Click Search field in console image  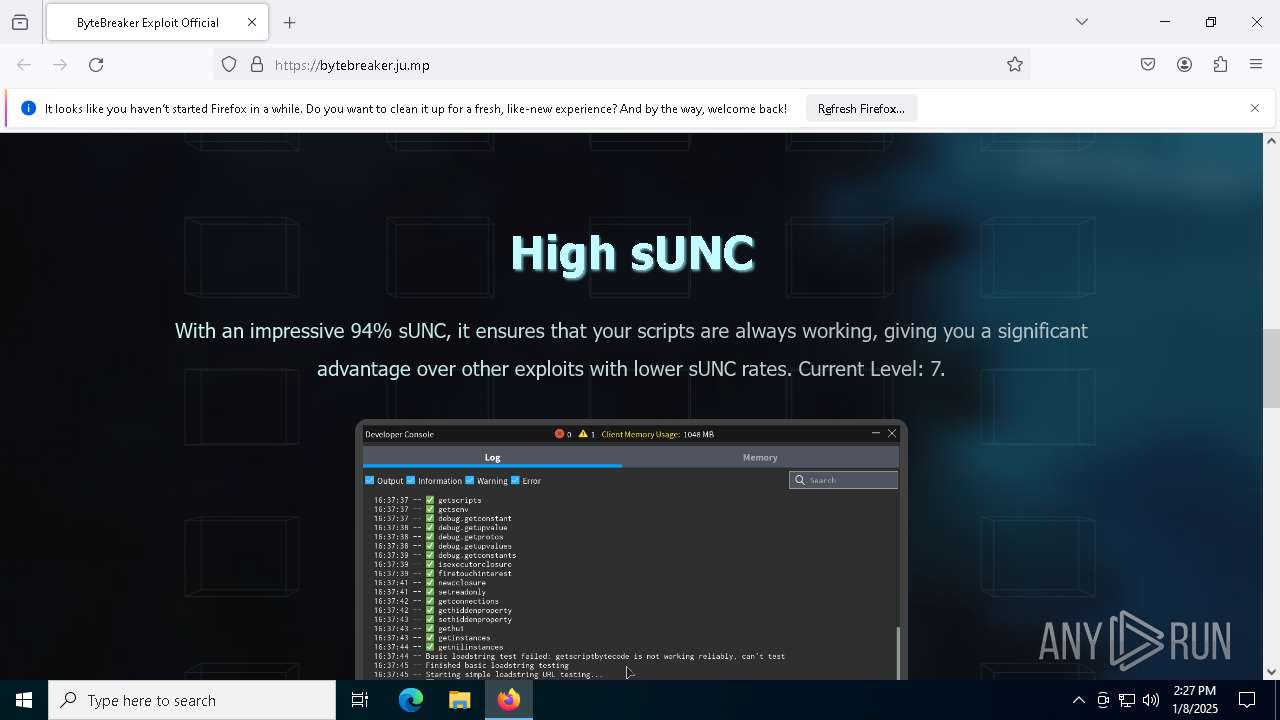pos(844,480)
